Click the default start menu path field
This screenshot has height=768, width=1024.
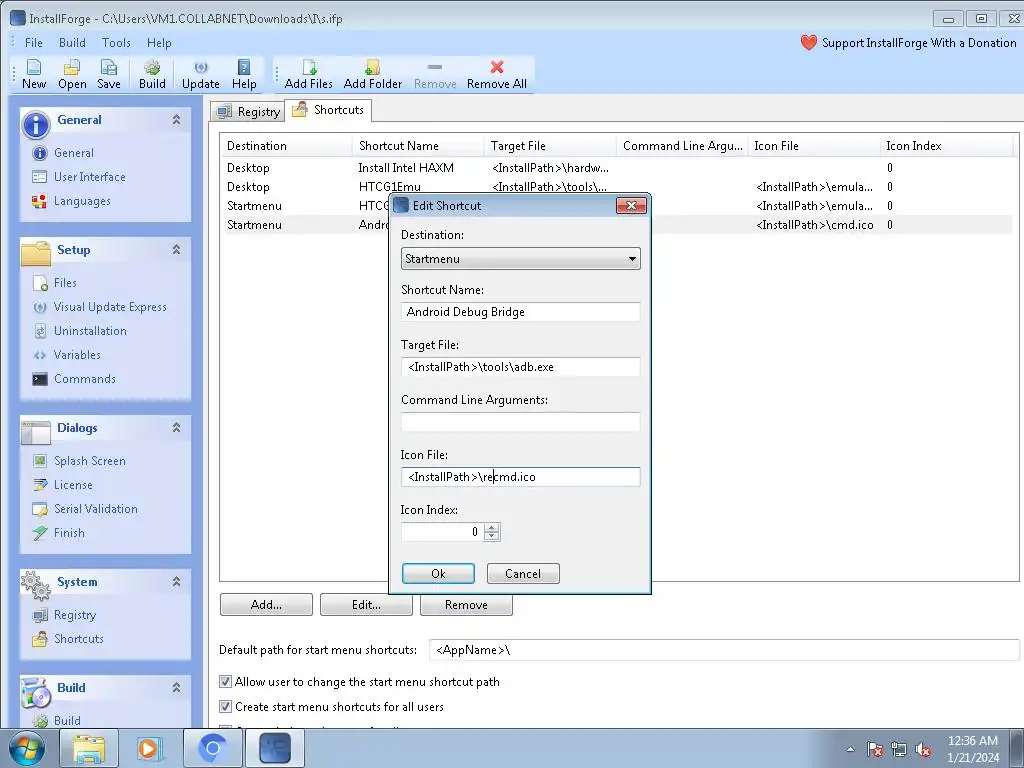[724, 650]
